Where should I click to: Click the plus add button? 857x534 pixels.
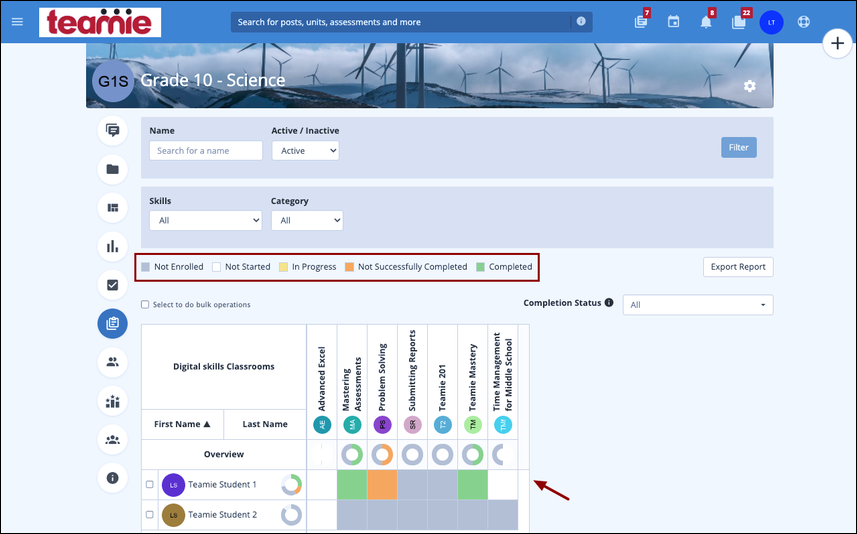(837, 43)
